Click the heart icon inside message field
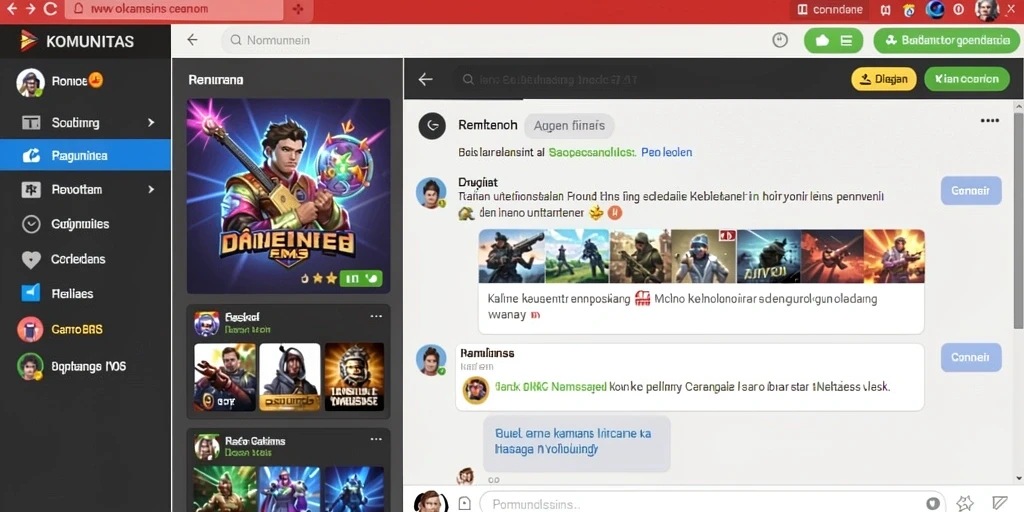The image size is (1024, 512). pyautogui.click(x=933, y=504)
